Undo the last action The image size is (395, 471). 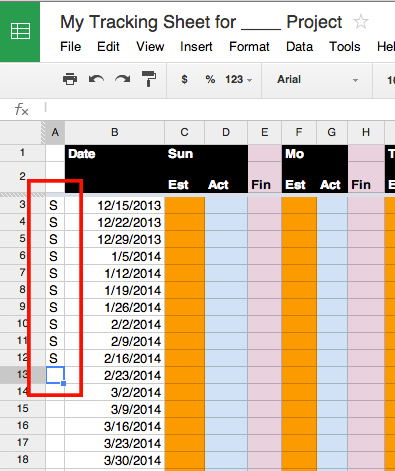(96, 80)
